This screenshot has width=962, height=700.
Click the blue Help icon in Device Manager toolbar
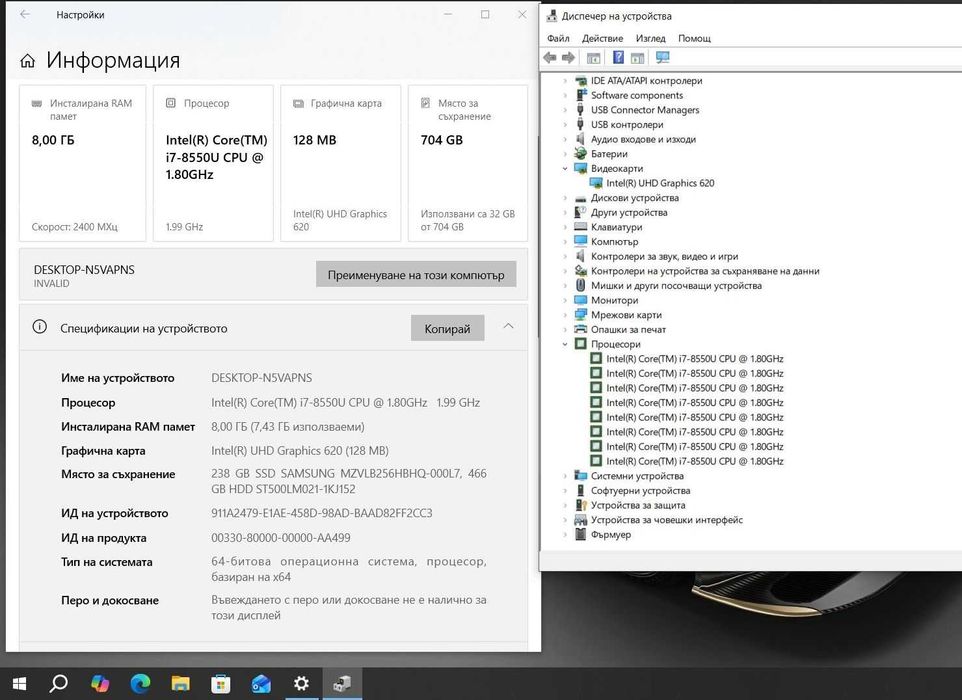[618, 58]
